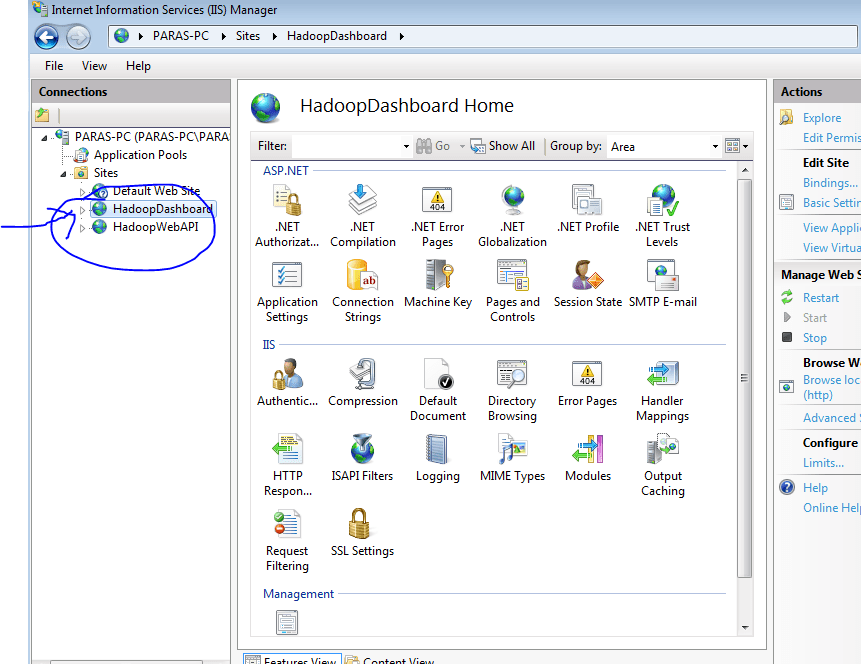
Task: Open the Filter dropdown arrow
Action: [x=406, y=146]
